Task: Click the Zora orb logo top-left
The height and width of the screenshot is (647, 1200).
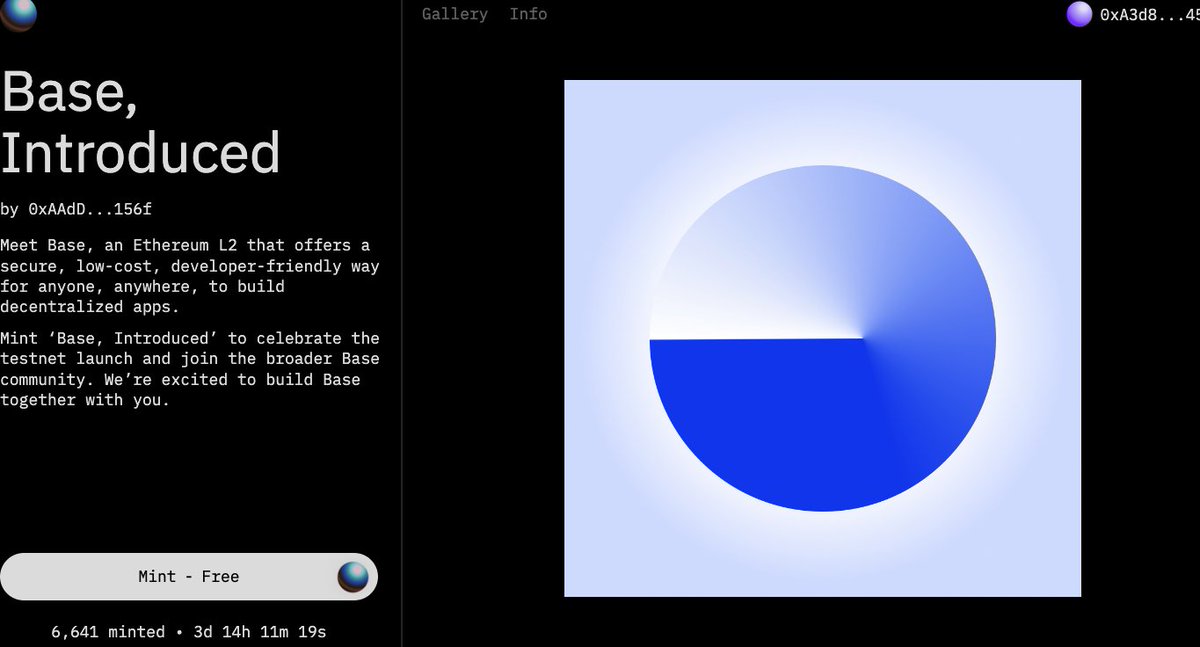Action: click(18, 14)
